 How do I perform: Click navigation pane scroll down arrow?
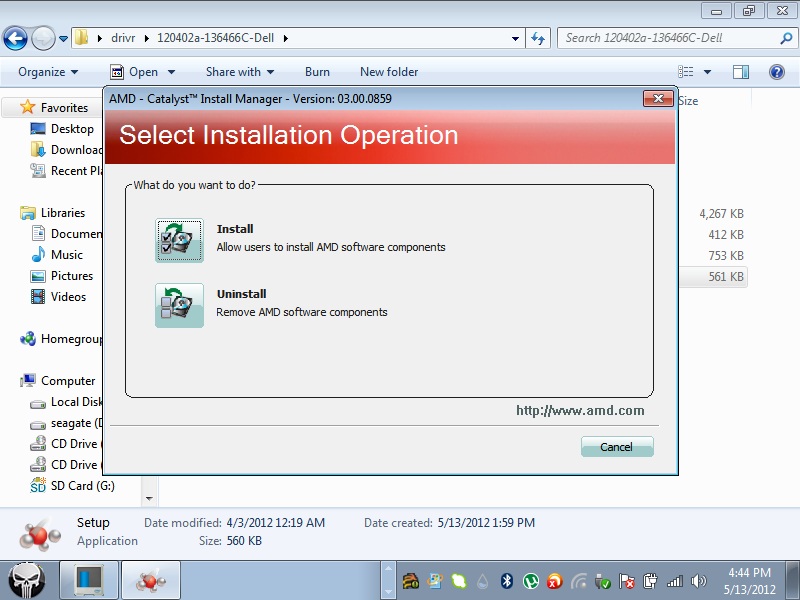click(x=149, y=498)
